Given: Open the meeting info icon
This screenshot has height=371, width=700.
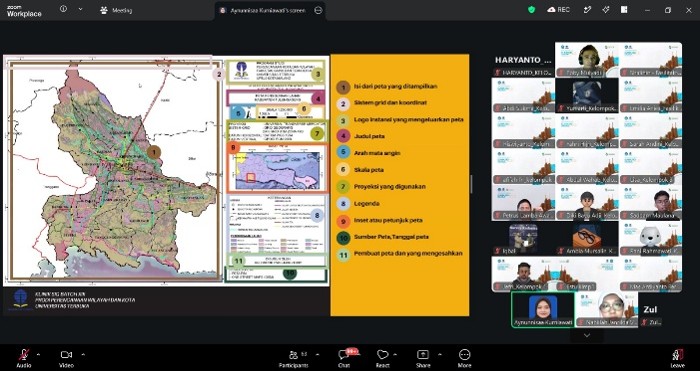Looking at the screenshot, I should [x=63, y=9].
